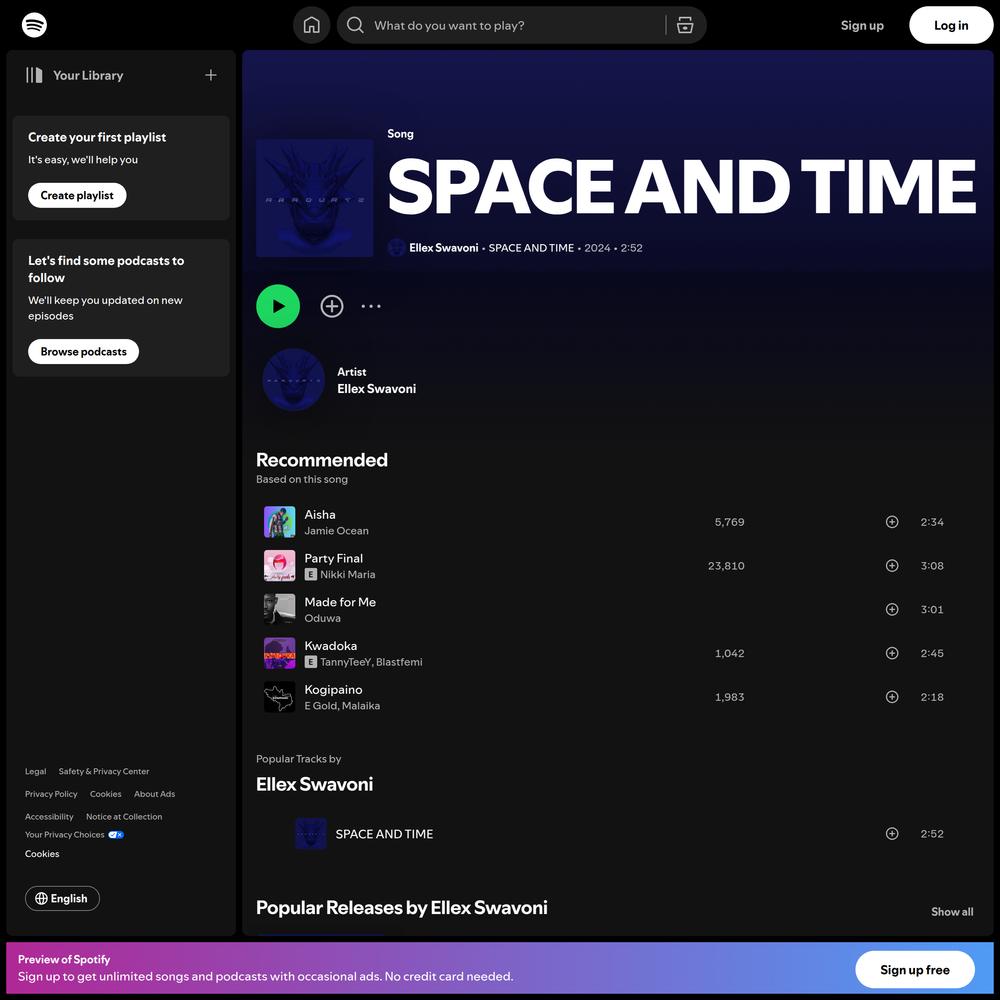
Task: Open Ellex Swavoni name in Artist card
Action: click(x=376, y=388)
